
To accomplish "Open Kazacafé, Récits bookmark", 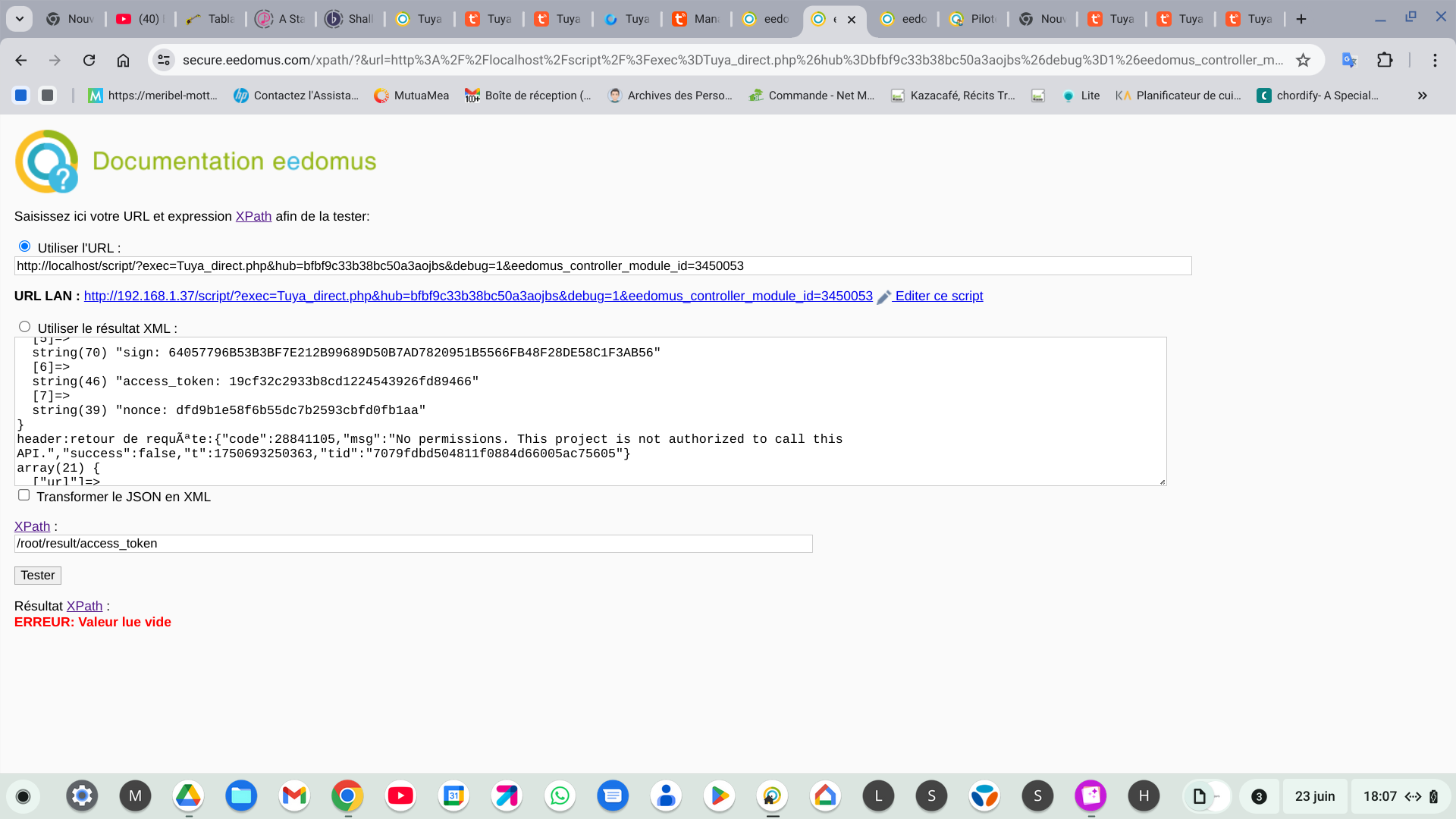I will point(953,96).
